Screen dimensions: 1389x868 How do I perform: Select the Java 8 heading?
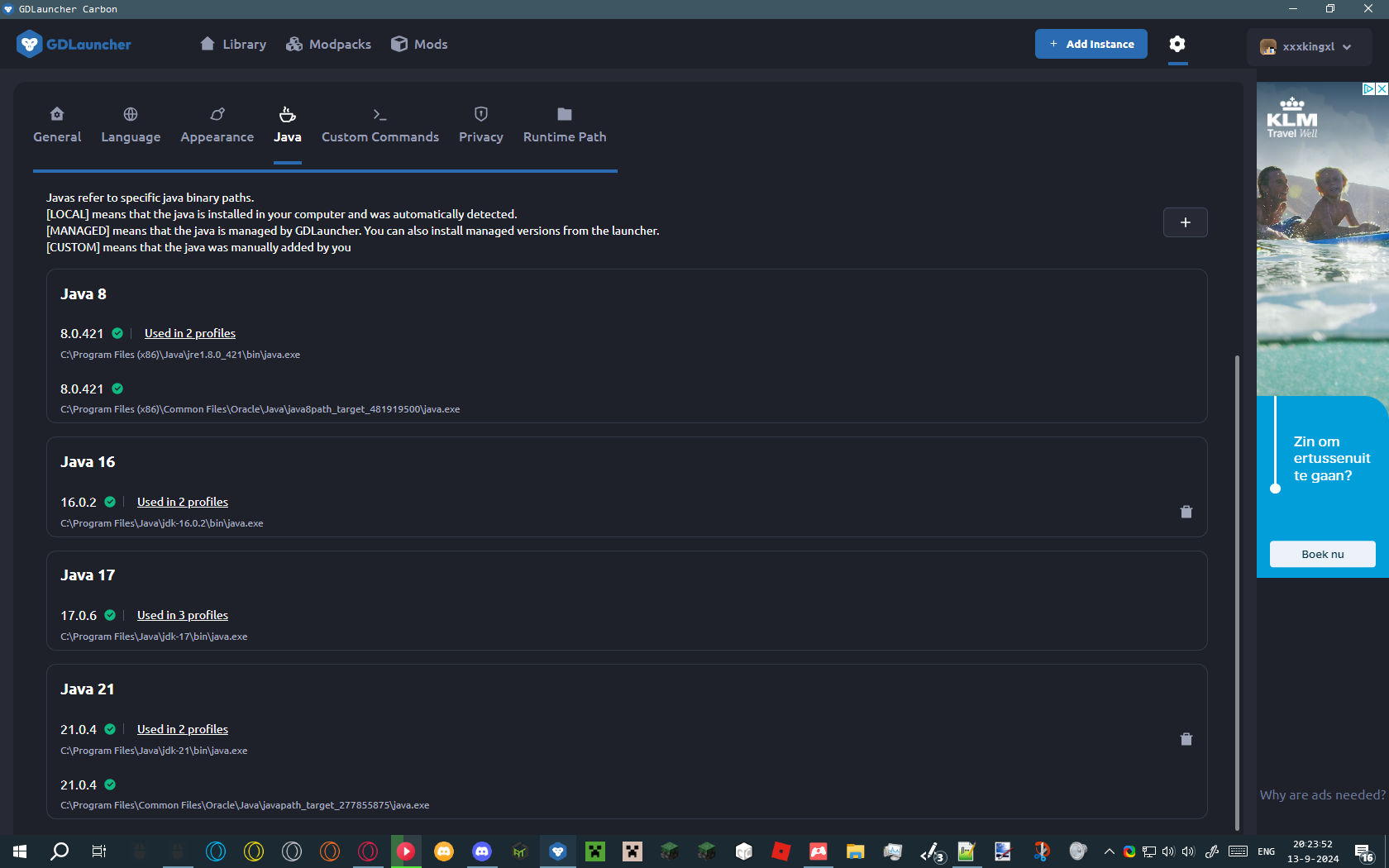pyautogui.click(x=84, y=294)
